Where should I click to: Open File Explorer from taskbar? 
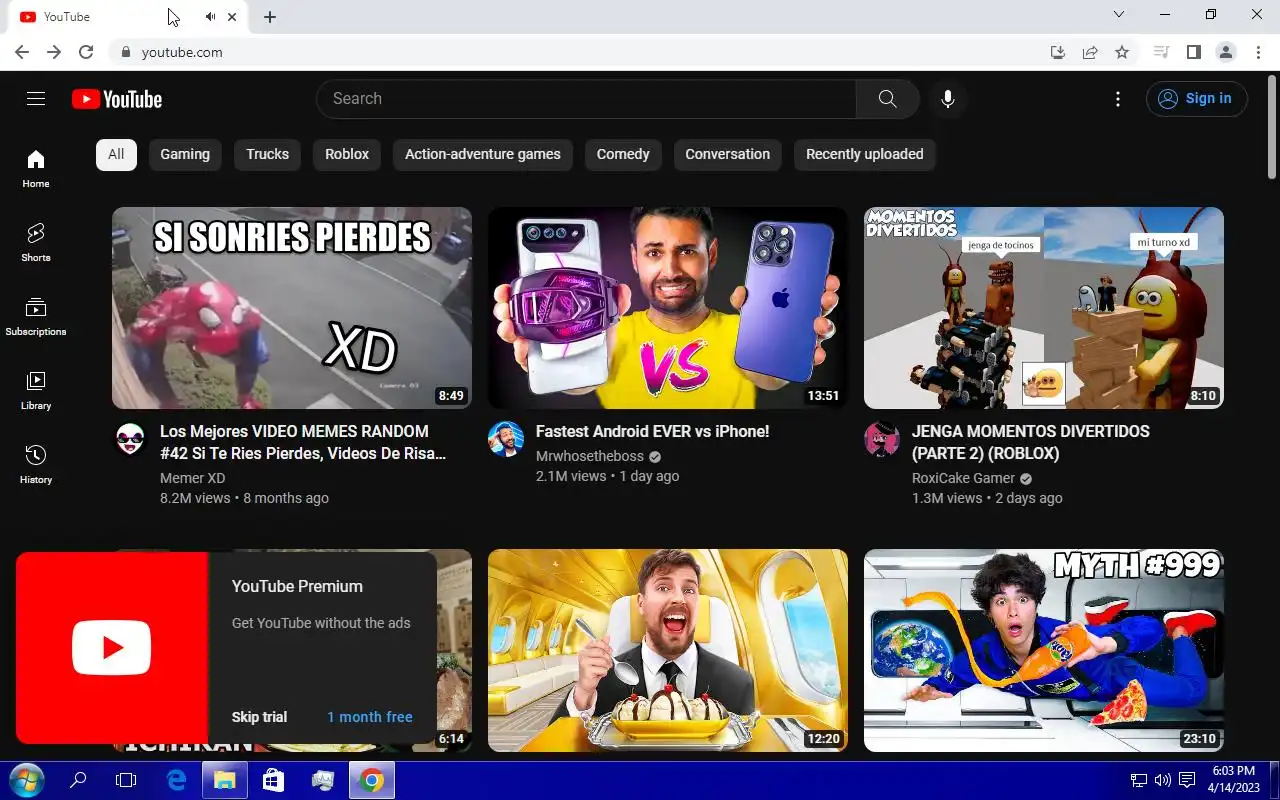(x=225, y=780)
